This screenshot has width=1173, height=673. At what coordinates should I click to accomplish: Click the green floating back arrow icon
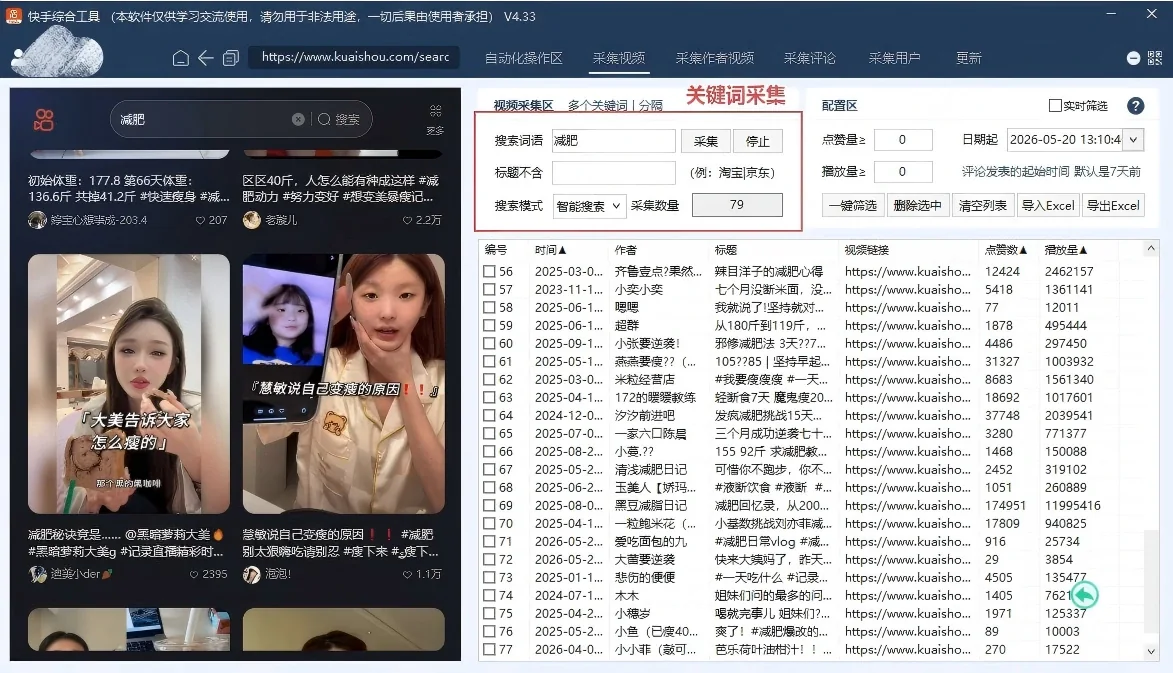click(x=1084, y=595)
